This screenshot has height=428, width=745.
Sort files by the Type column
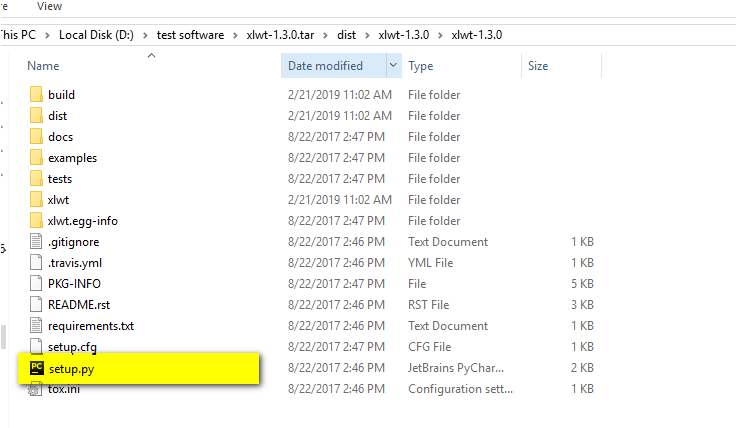click(420, 66)
